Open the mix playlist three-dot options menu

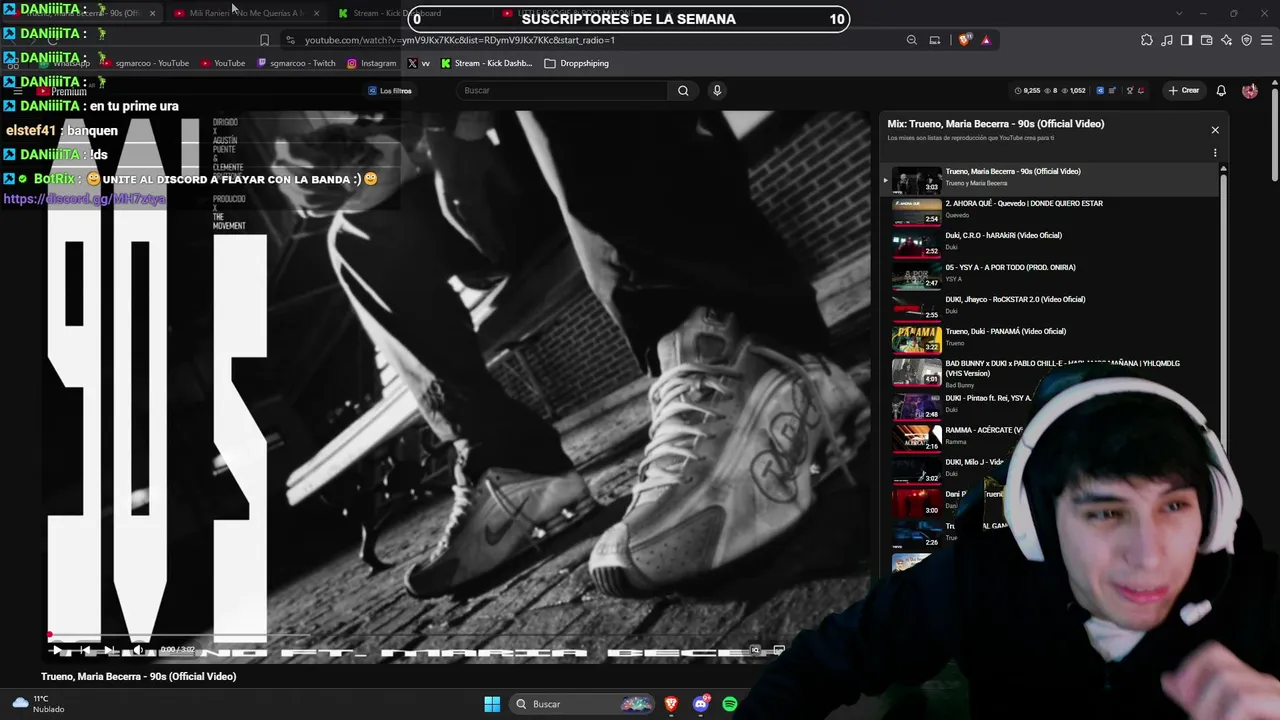tap(1215, 153)
